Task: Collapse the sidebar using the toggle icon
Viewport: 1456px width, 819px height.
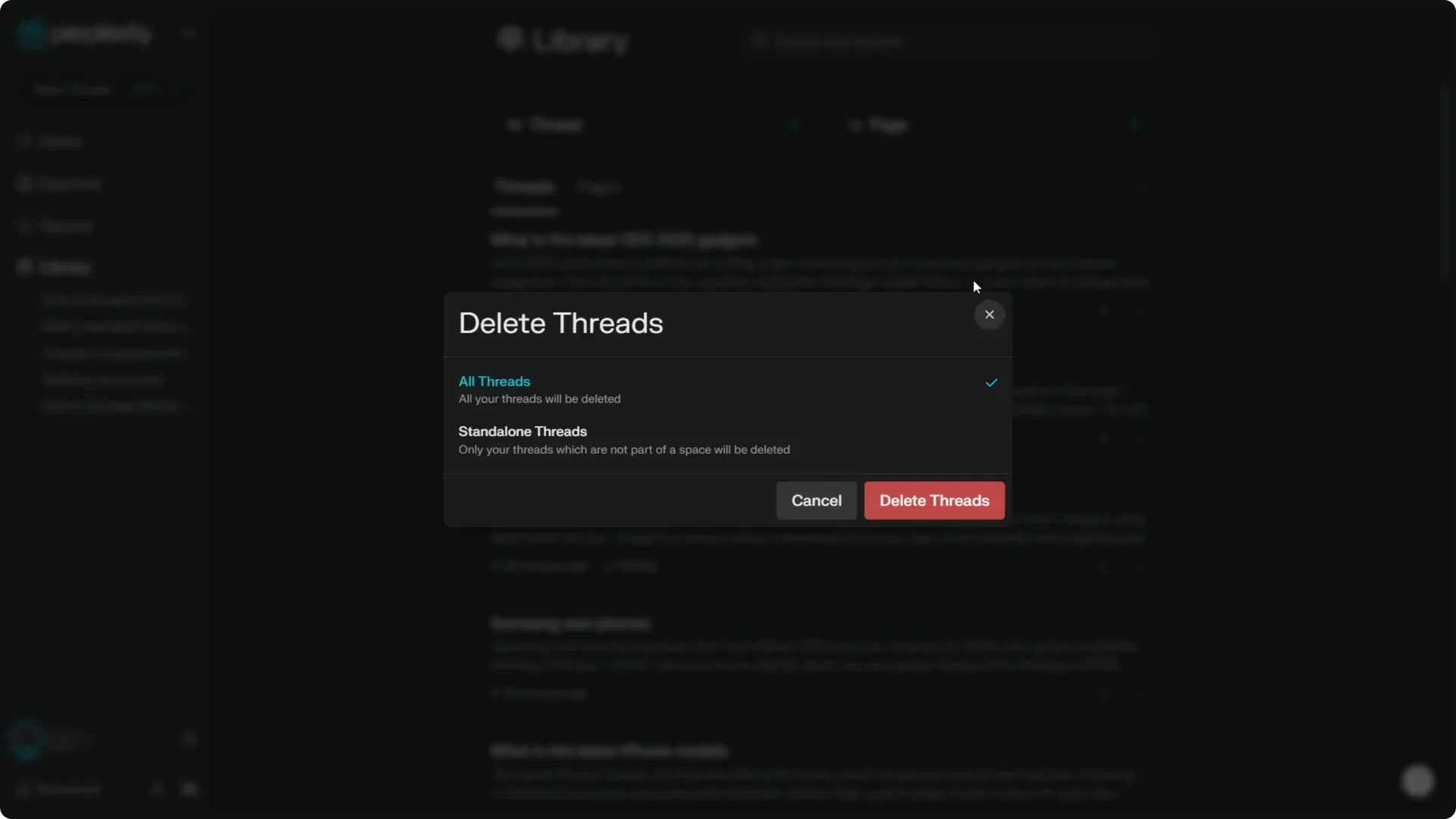Action: (x=188, y=32)
